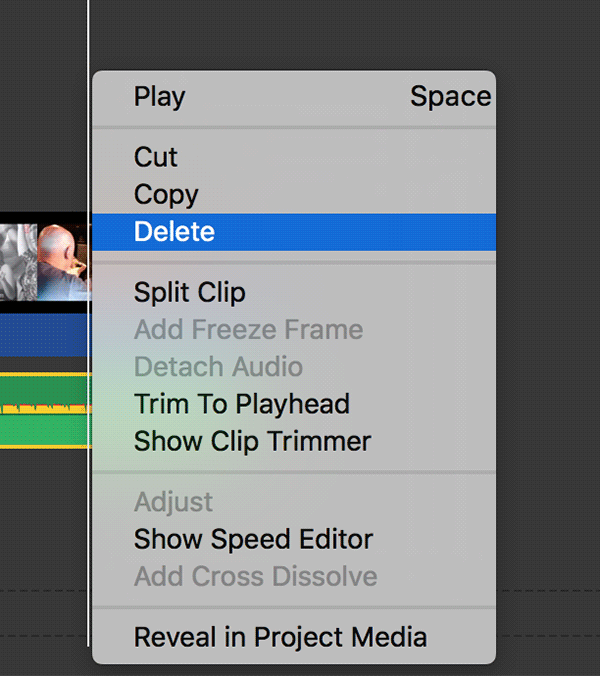Select the Detach Audio menu entry
Screen dimensions: 600x676
click(218, 367)
